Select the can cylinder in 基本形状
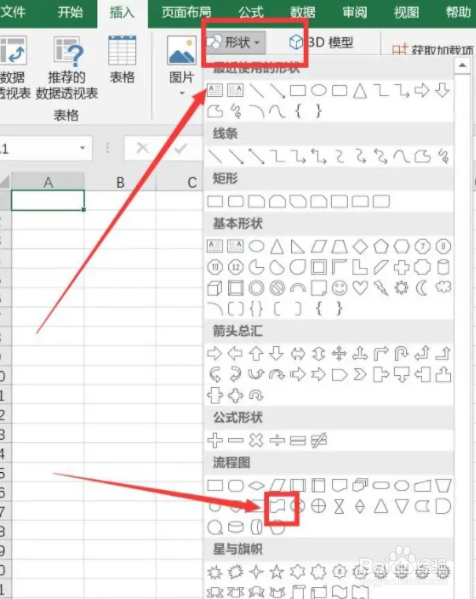Image resolution: width=476 pixels, height=599 pixels. (443, 267)
